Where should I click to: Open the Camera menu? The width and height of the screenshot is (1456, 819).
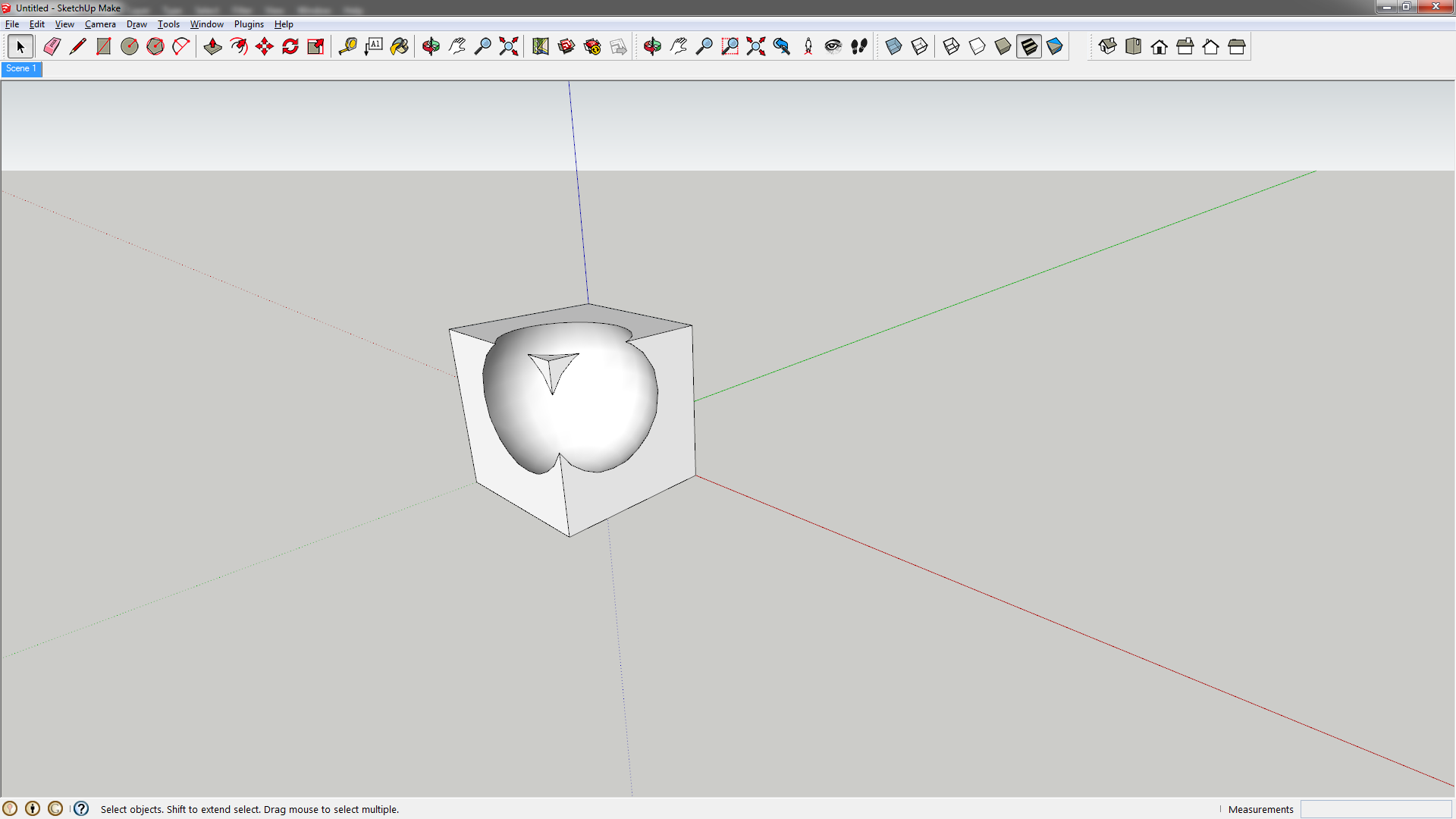point(100,24)
